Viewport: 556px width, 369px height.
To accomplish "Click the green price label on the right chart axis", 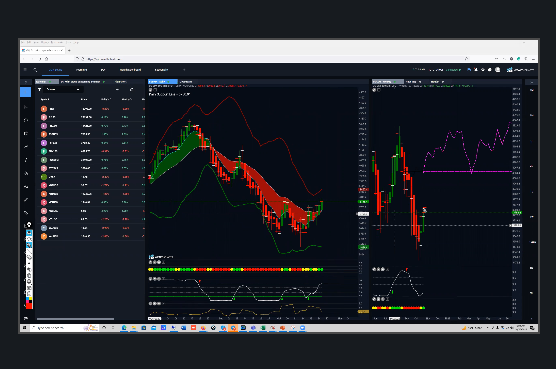I will 517,213.
